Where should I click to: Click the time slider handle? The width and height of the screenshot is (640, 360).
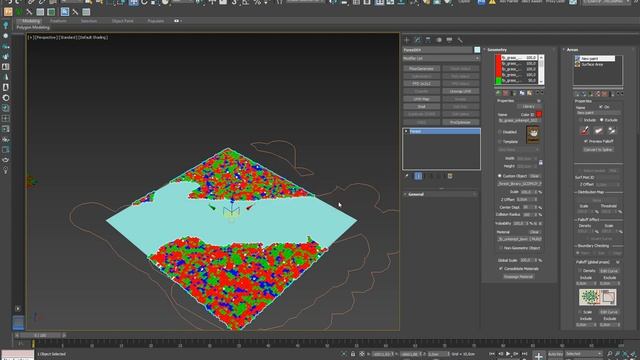[40, 336]
